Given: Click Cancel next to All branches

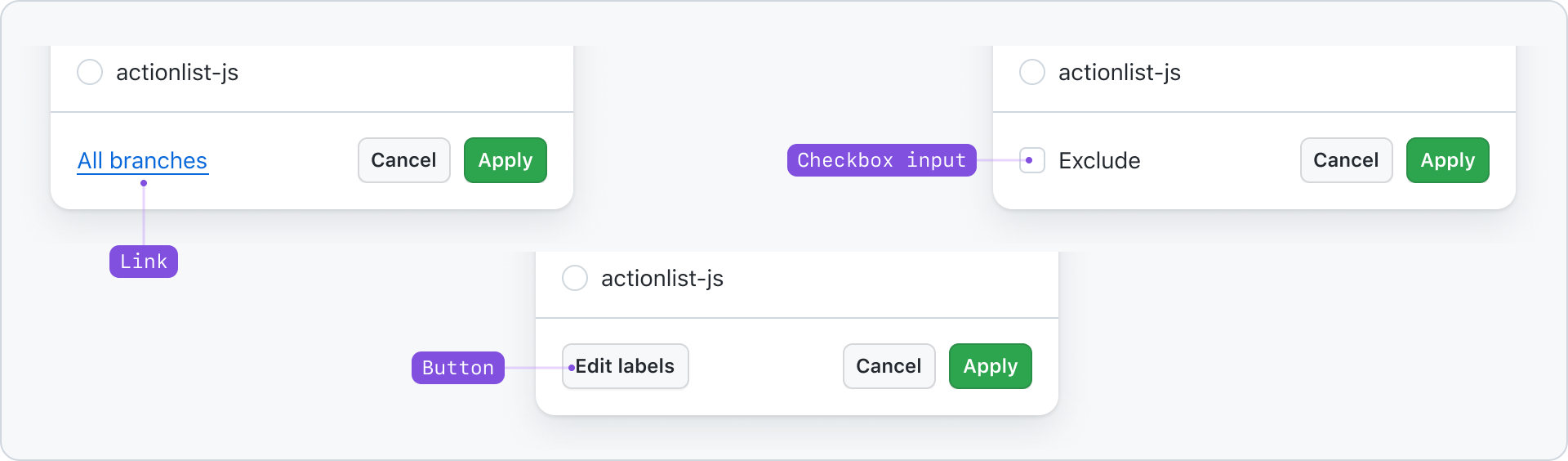Looking at the screenshot, I should click(404, 160).
